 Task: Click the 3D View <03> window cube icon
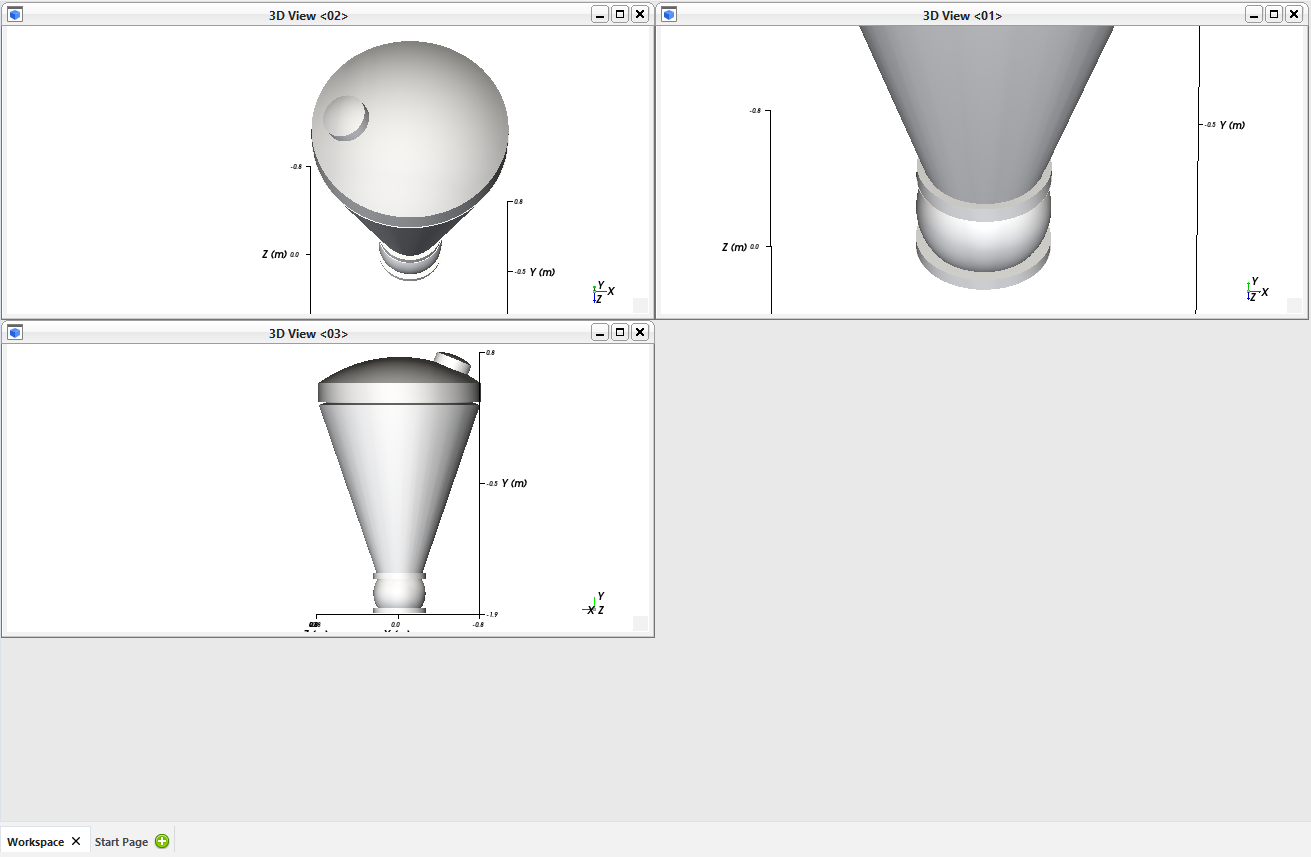pos(15,333)
